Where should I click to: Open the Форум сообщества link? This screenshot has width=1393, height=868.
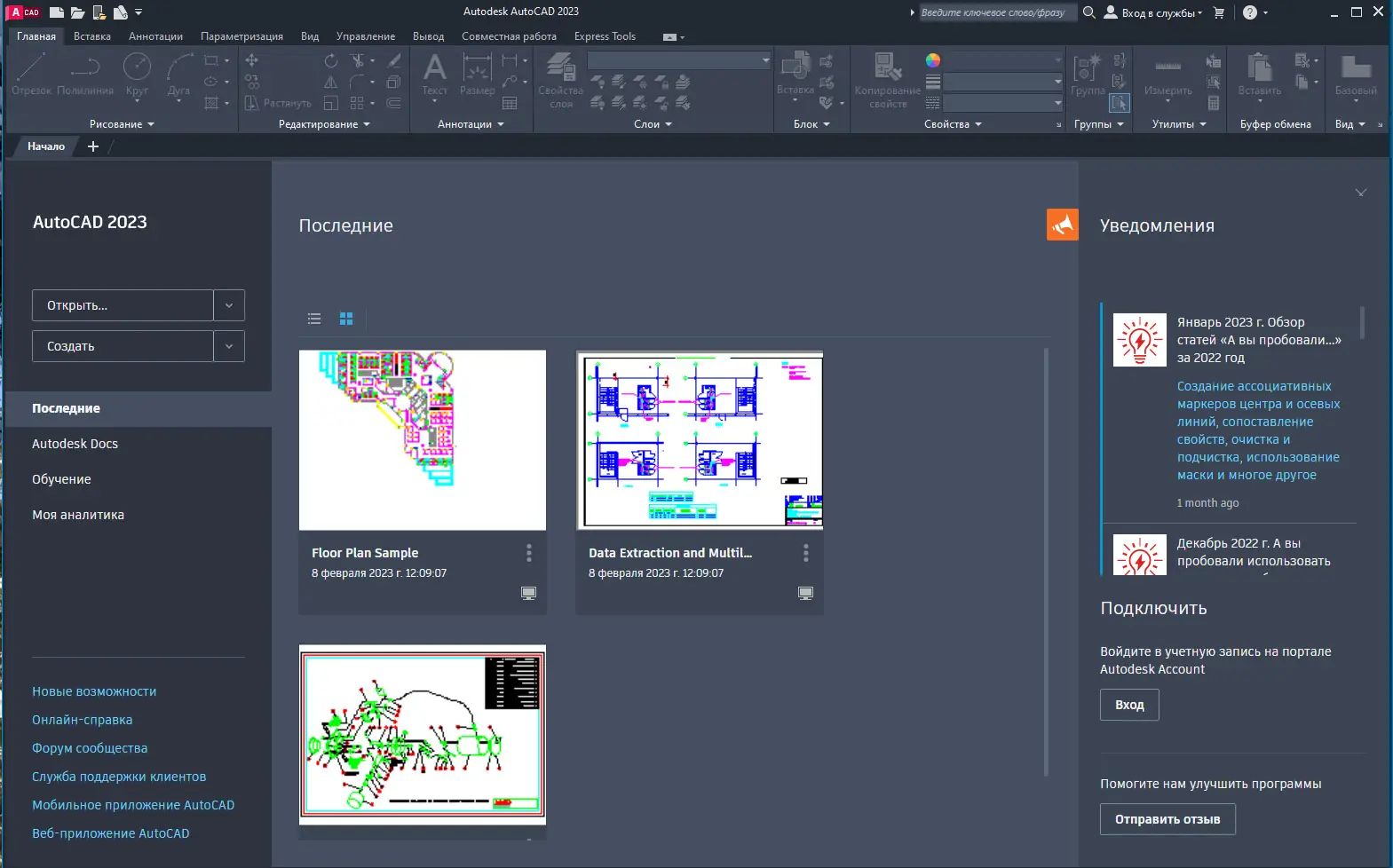pos(90,748)
